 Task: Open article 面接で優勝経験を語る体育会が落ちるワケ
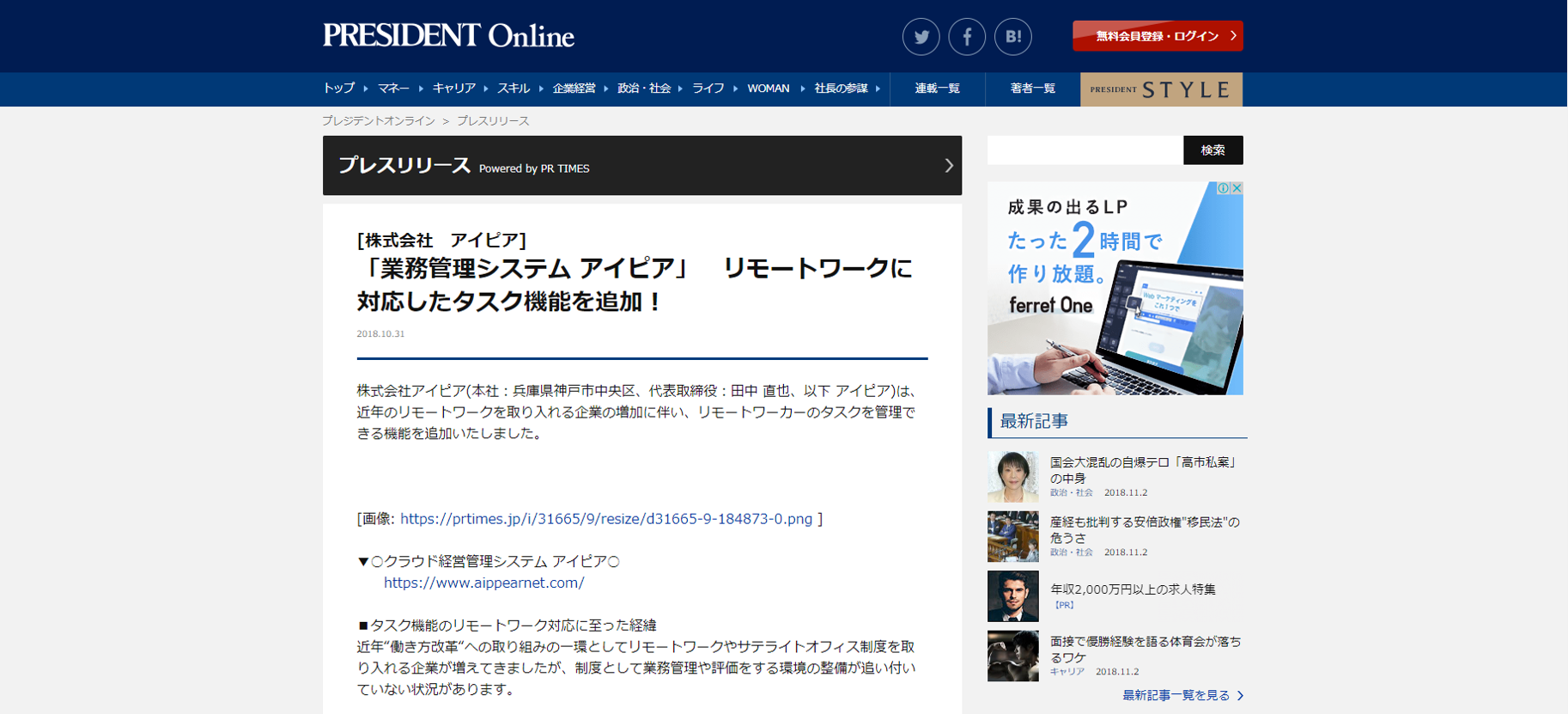pos(1146,650)
